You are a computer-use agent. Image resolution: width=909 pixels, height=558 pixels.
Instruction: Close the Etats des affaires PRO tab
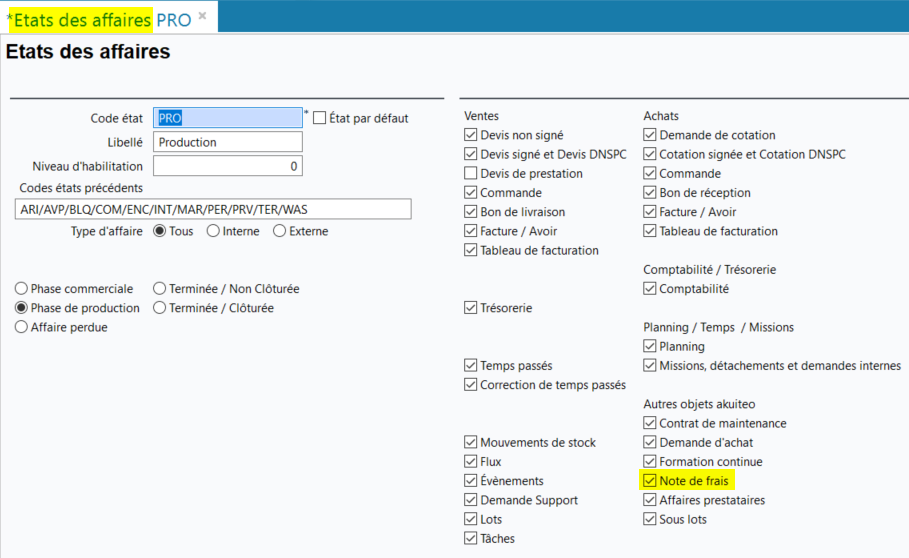pos(202,16)
